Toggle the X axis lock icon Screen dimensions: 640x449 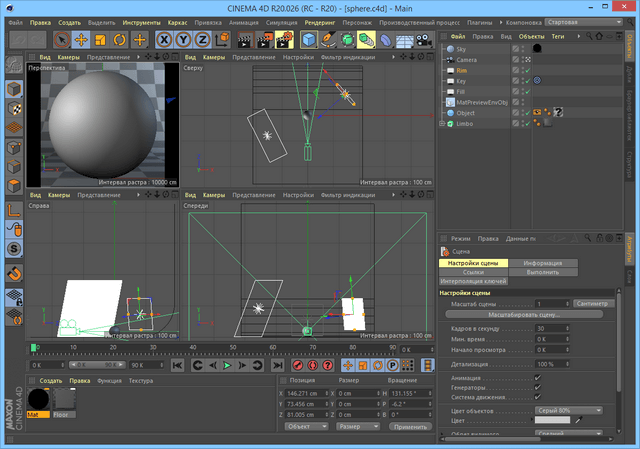(166, 39)
